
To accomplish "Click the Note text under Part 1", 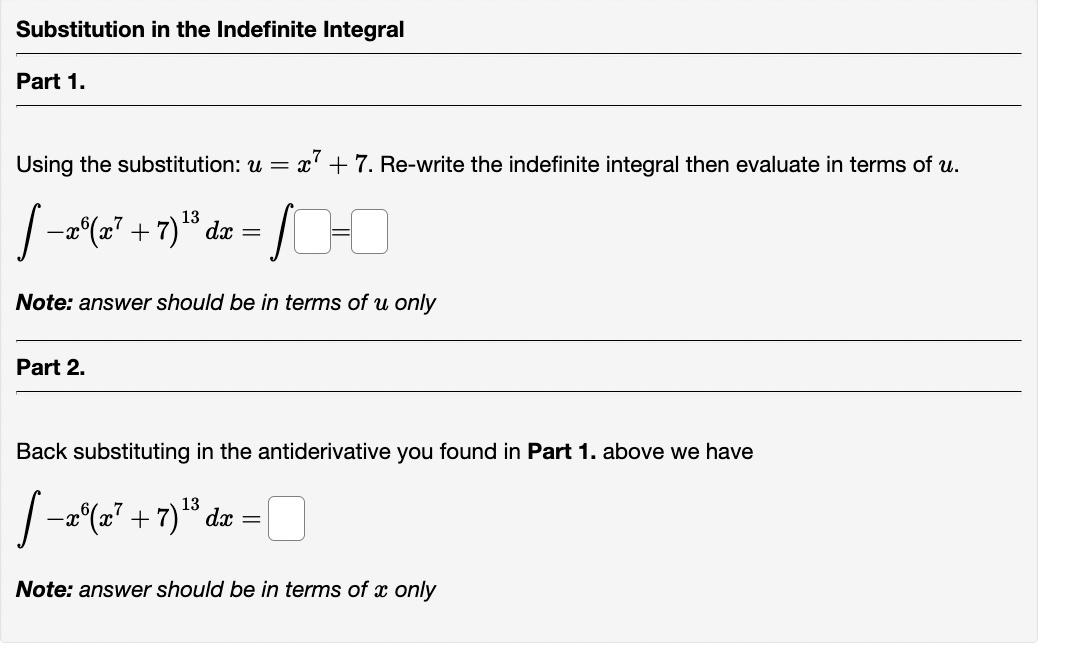I will click(x=47, y=302).
